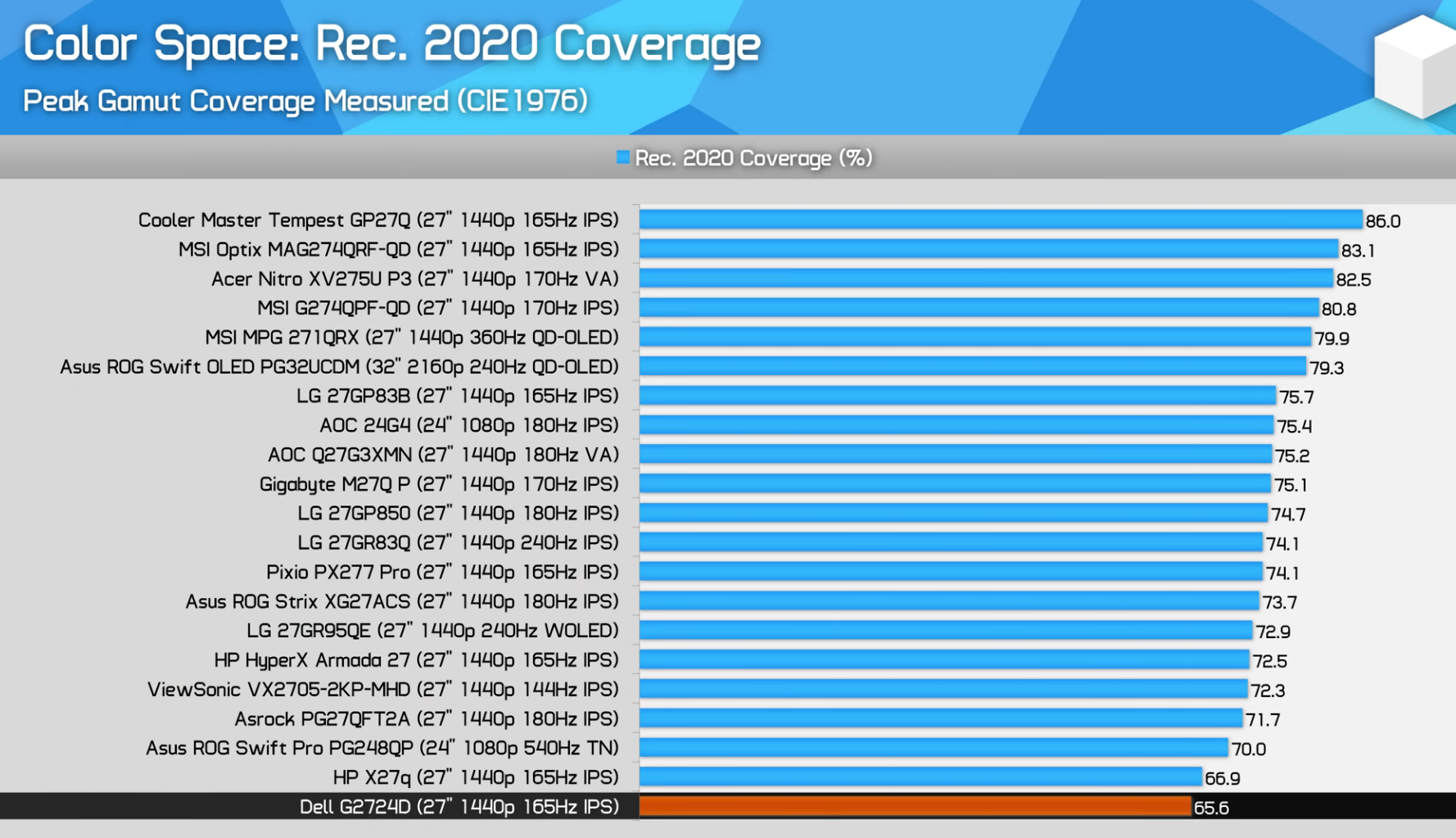Image resolution: width=1456 pixels, height=838 pixels.
Task: Click the Cooler Master Tempest GP27Q bar
Action: point(1001,220)
